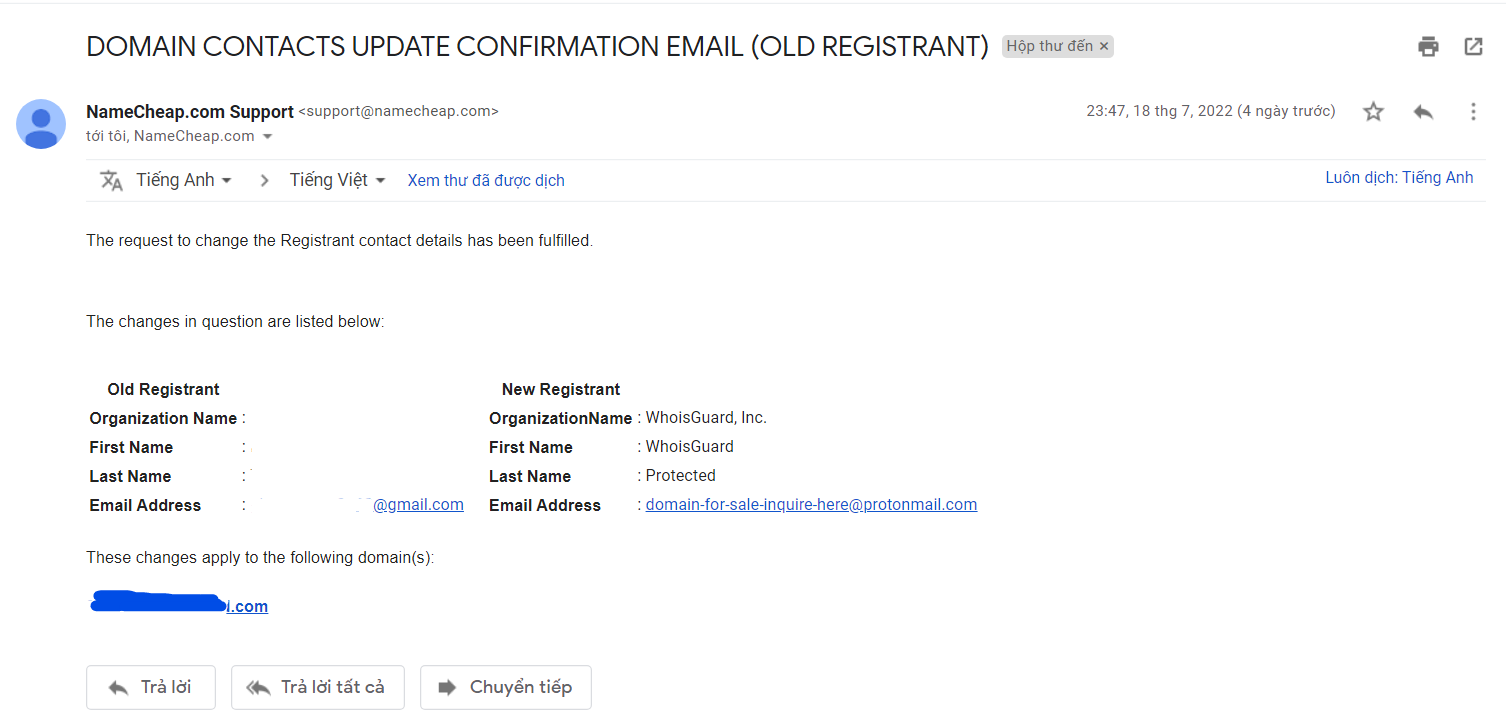The height and width of the screenshot is (724, 1509).
Task: Click the protonmail email address link
Action: [811, 505]
